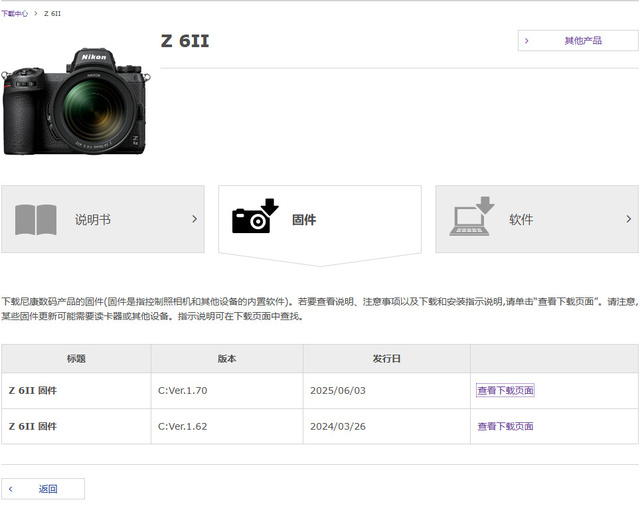
Task: Select the 固件 firmware tab
Action: click(320, 220)
